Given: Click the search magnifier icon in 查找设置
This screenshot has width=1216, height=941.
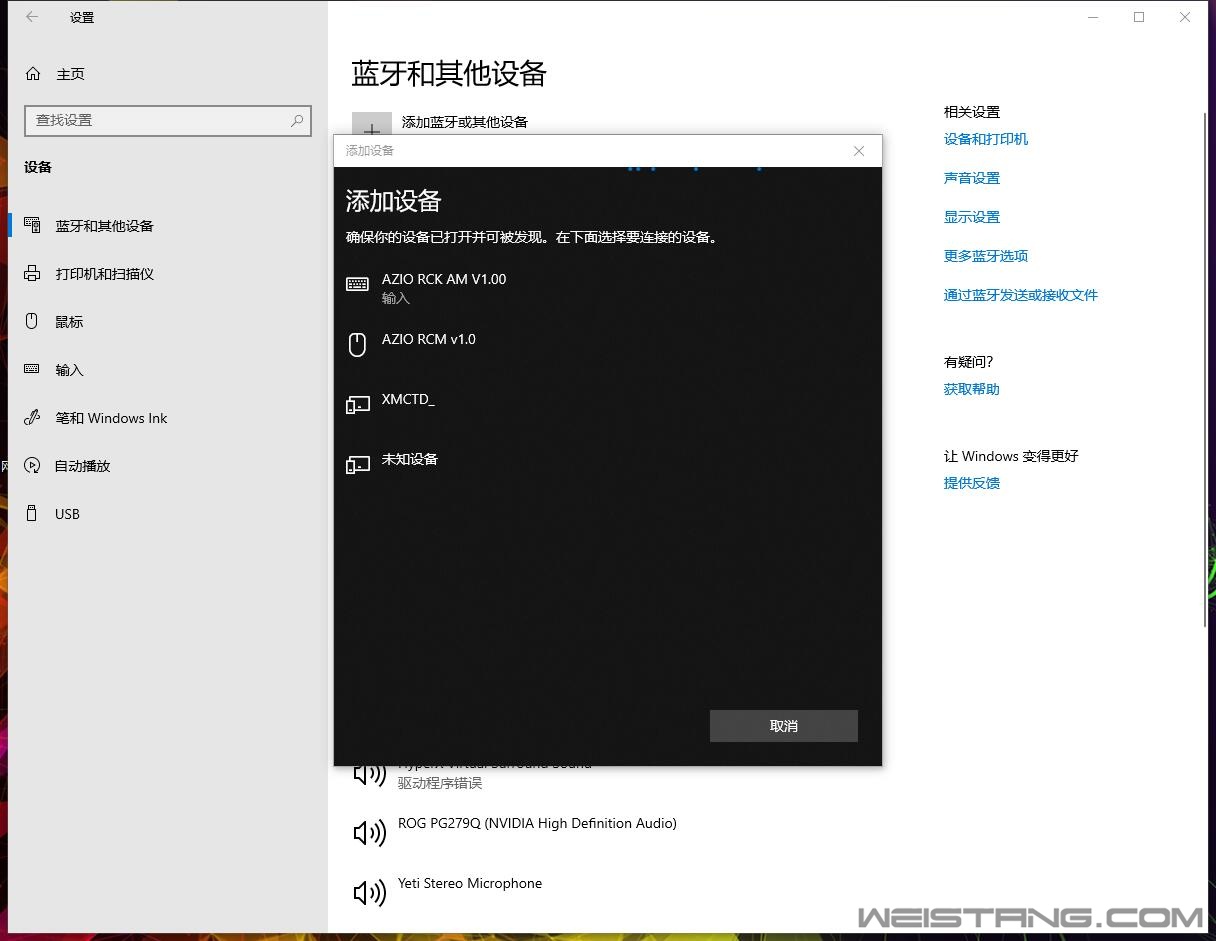Looking at the screenshot, I should [297, 120].
